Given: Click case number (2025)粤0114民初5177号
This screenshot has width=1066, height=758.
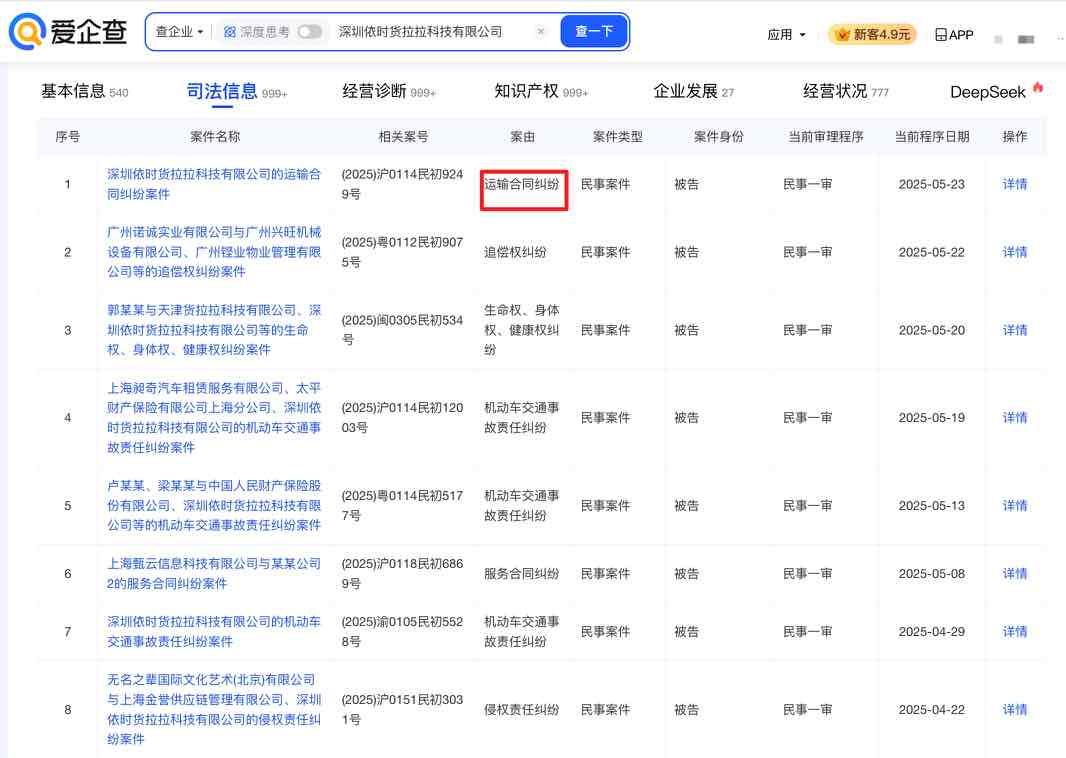Looking at the screenshot, I should tap(402, 505).
